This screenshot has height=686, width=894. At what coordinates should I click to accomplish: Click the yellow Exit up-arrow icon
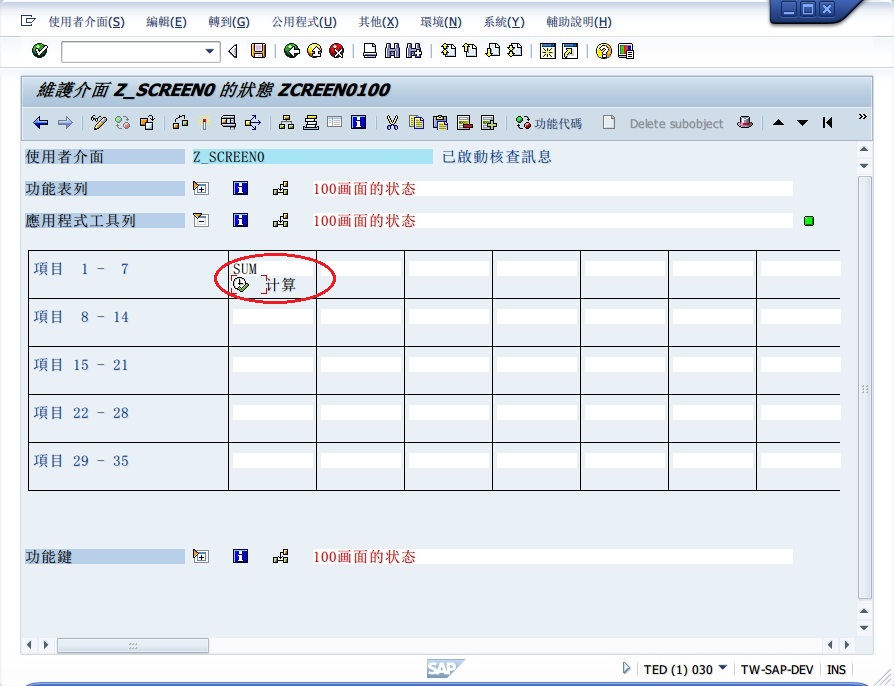coord(314,51)
